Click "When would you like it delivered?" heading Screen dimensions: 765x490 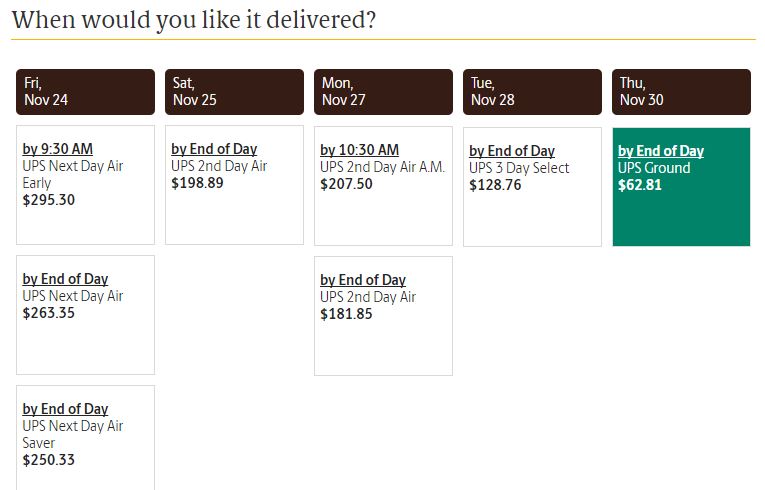coord(194,20)
